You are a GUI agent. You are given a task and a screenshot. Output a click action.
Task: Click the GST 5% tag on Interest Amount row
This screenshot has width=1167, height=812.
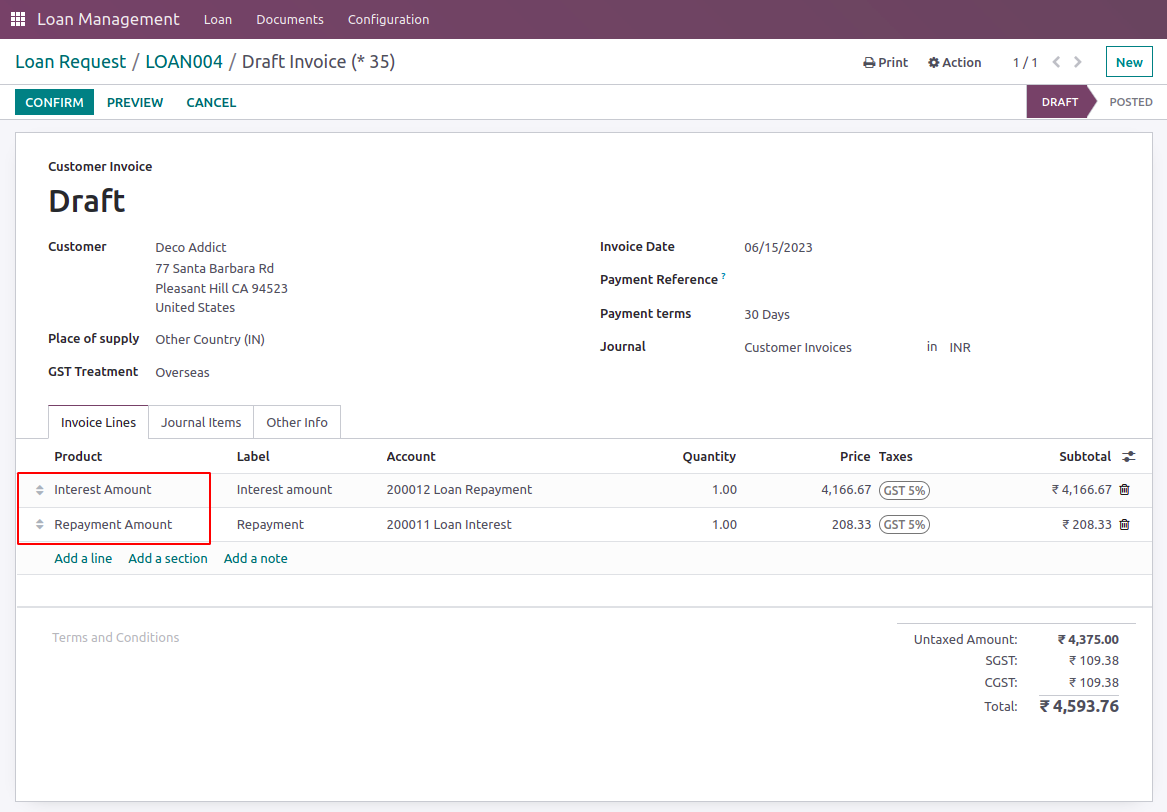tap(904, 490)
